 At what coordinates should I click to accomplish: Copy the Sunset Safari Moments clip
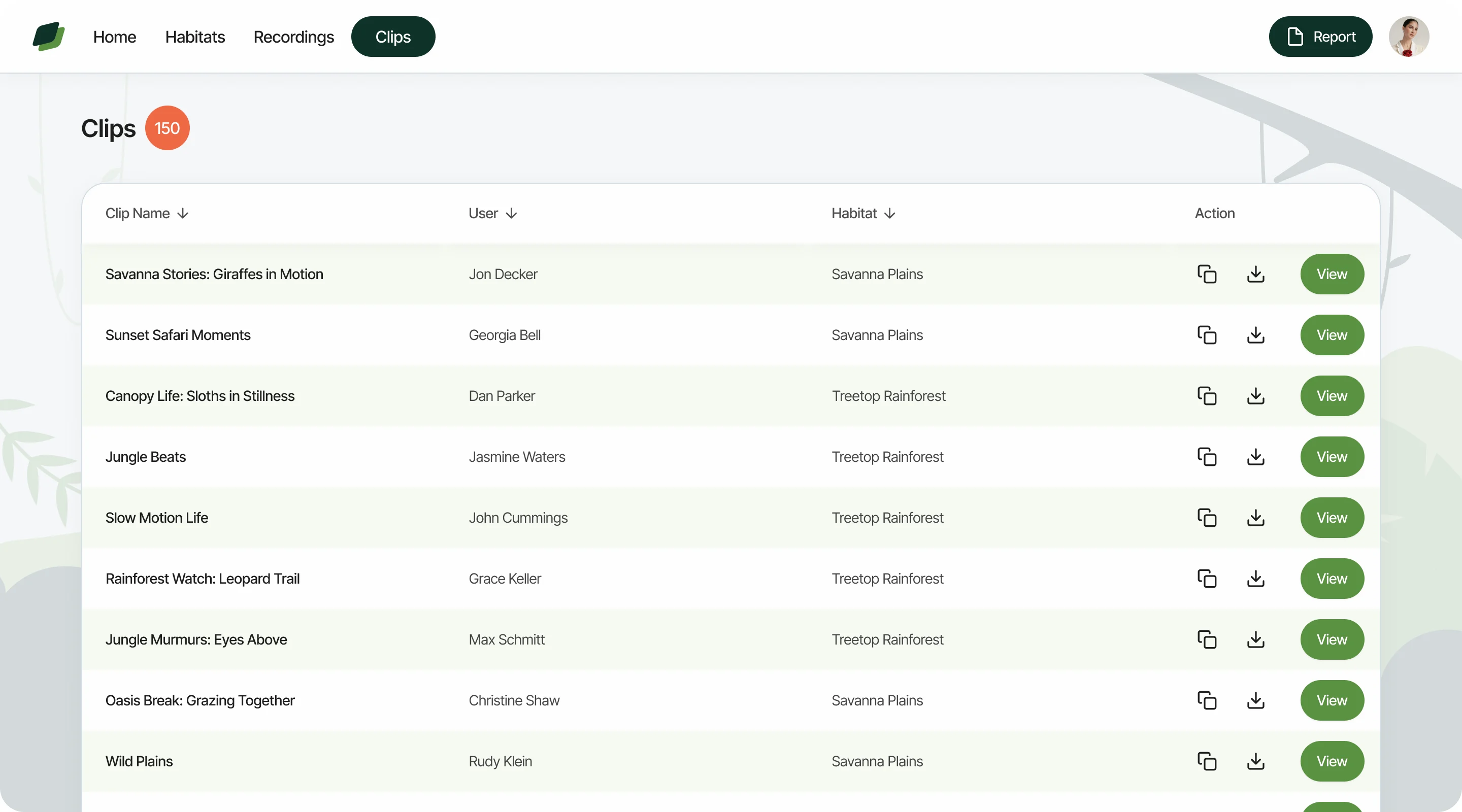pyautogui.click(x=1207, y=335)
